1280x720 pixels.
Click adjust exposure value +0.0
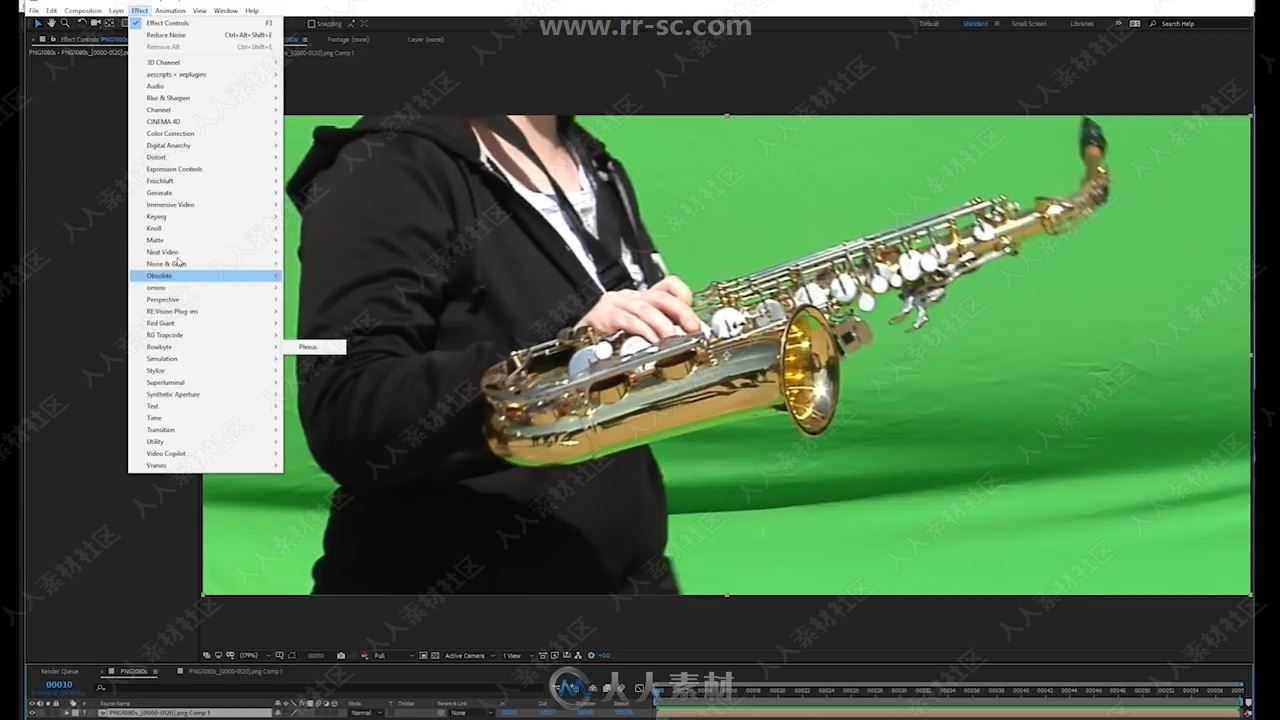603,656
